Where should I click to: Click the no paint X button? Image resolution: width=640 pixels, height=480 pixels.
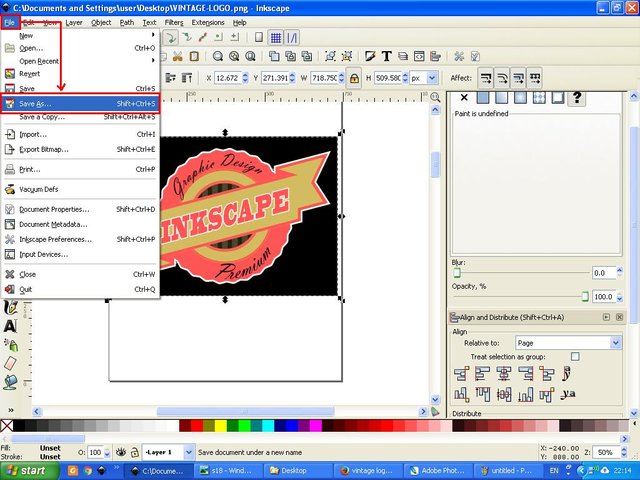click(464, 98)
